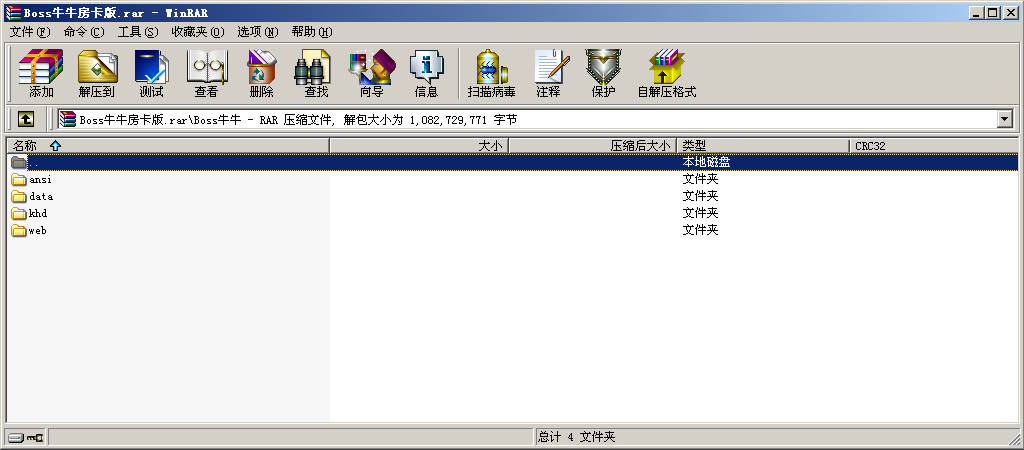Go up one level with arrow button
The width and height of the screenshot is (1024, 450).
point(25,119)
